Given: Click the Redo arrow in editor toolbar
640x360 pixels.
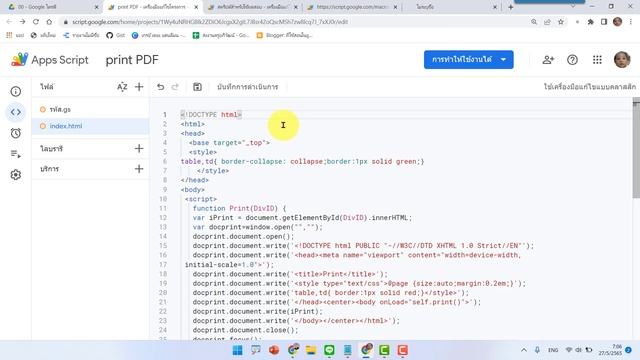Looking at the screenshot, I should (x=175, y=87).
